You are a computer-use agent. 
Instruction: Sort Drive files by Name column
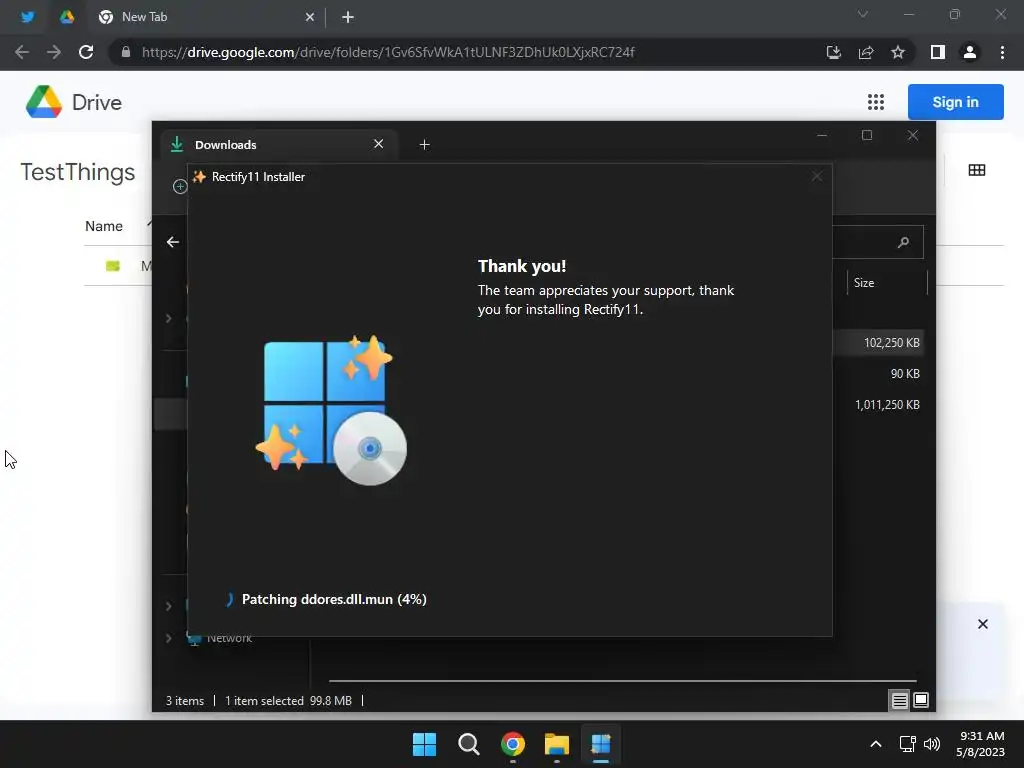point(104,226)
